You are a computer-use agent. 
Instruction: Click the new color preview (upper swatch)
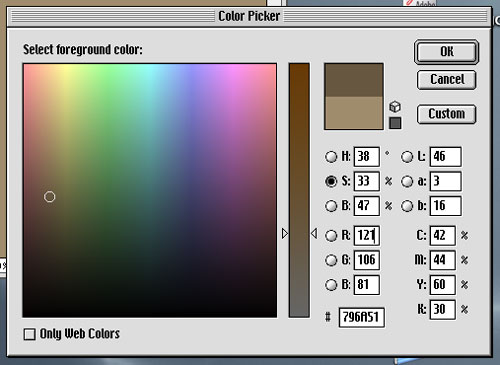tap(354, 80)
